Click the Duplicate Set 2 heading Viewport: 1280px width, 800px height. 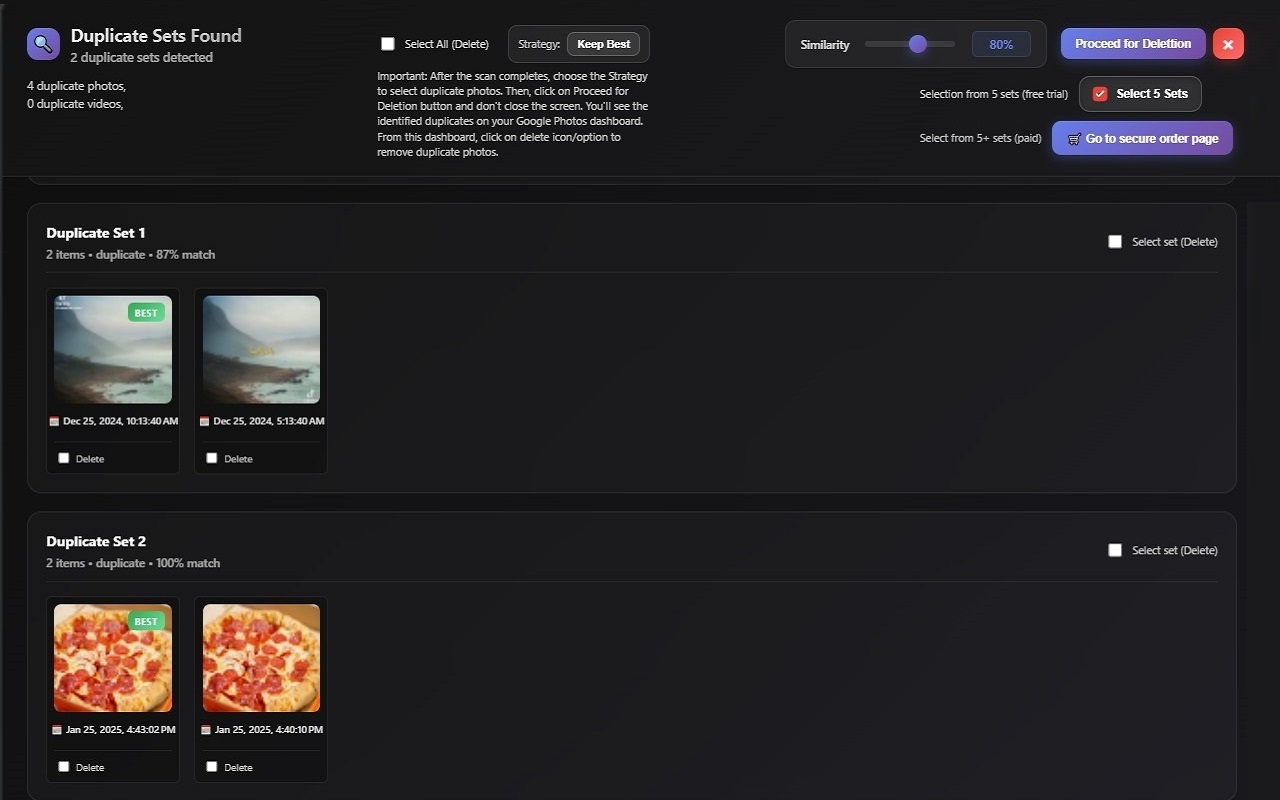[x=96, y=541]
